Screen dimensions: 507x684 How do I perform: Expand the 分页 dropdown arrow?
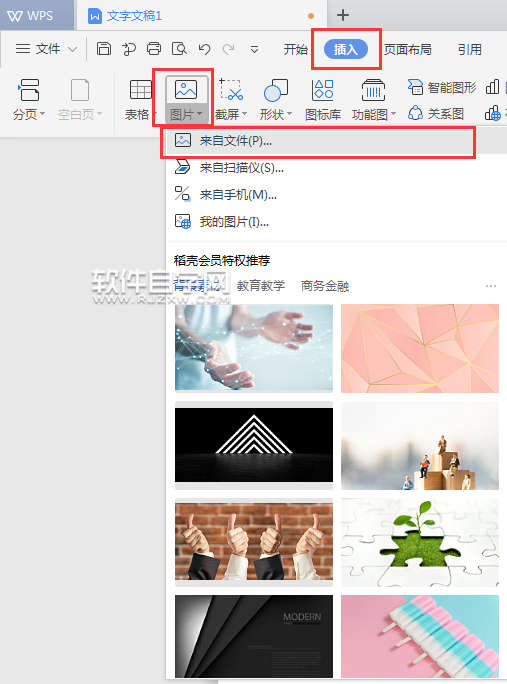coord(43,114)
